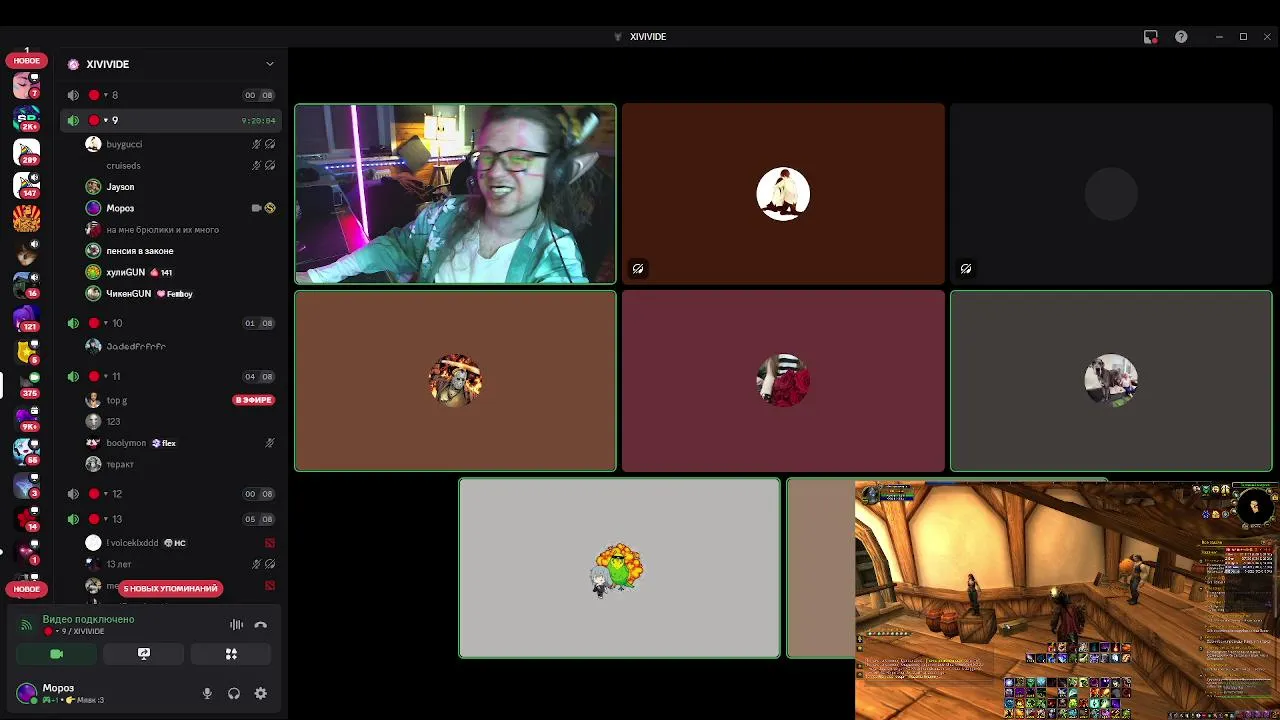Open server icon with 289 badge
1280x720 pixels.
[x=27, y=152]
